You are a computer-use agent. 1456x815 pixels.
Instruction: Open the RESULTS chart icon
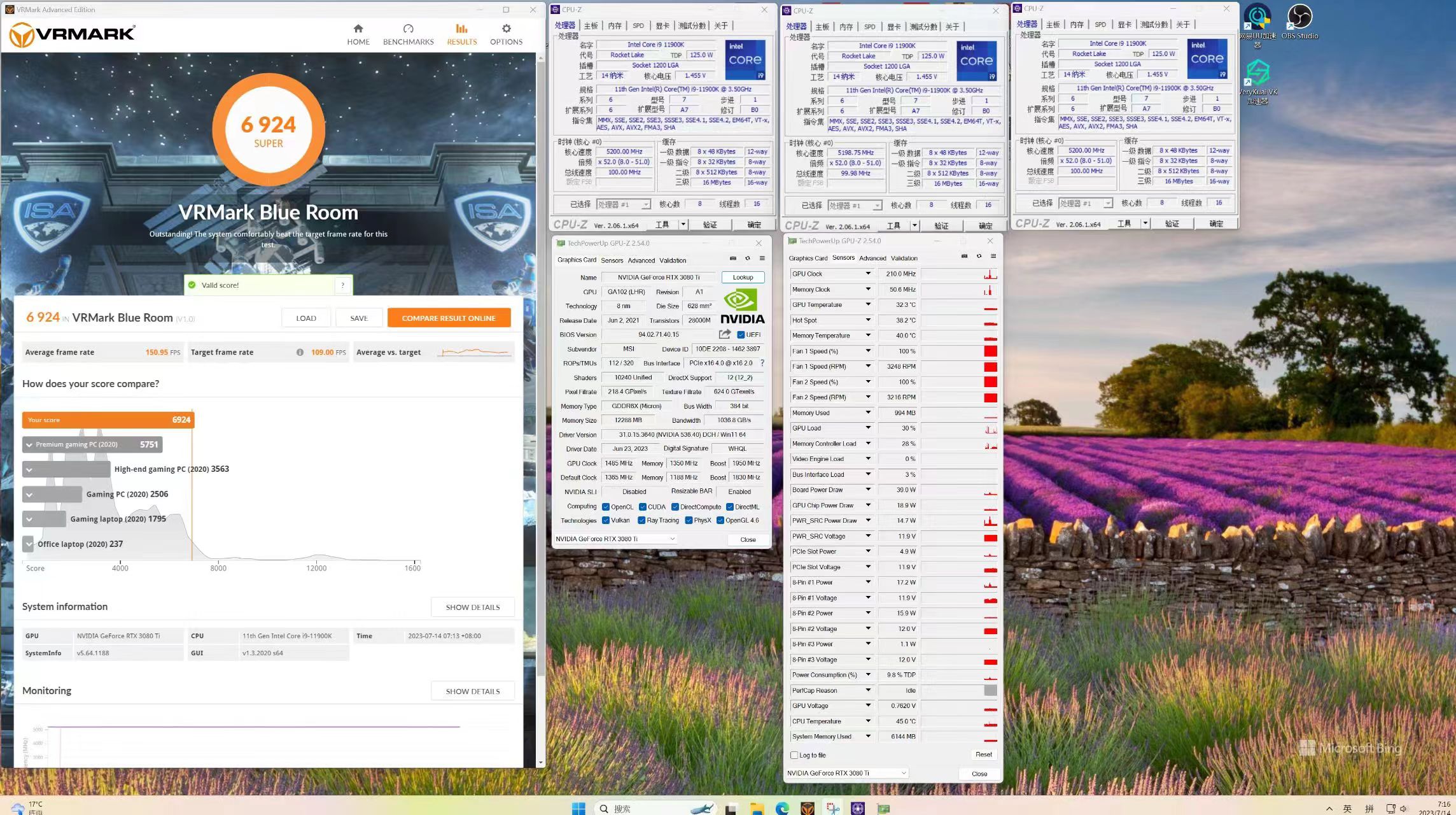[x=462, y=29]
